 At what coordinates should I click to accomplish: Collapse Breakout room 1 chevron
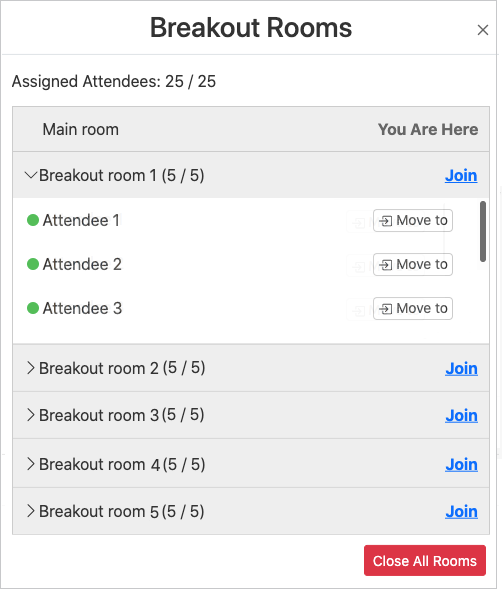pyautogui.click(x=30, y=175)
